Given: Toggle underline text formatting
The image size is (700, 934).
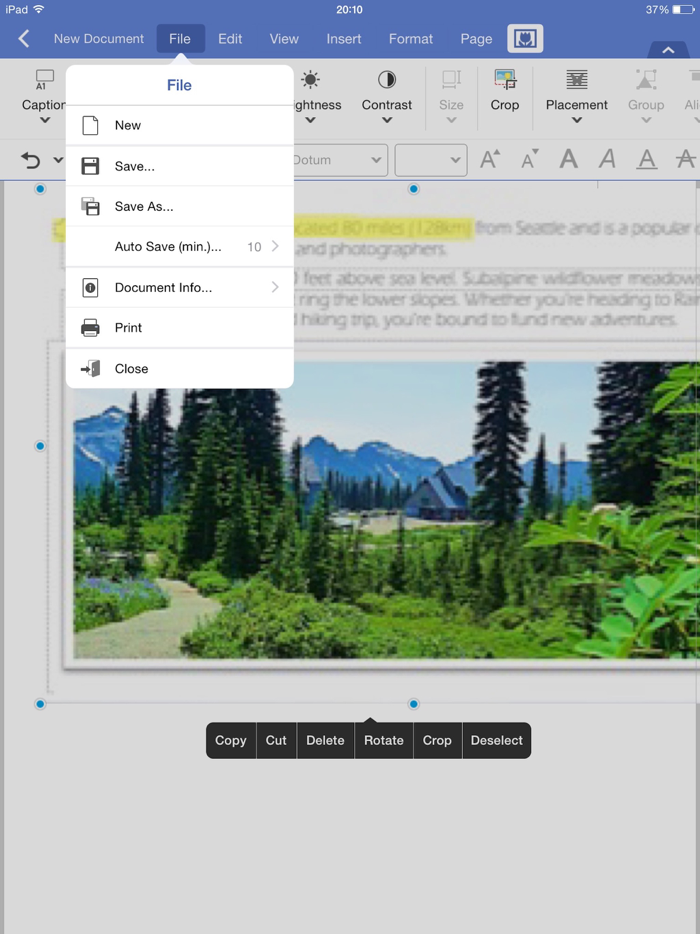Looking at the screenshot, I should click(x=646, y=159).
